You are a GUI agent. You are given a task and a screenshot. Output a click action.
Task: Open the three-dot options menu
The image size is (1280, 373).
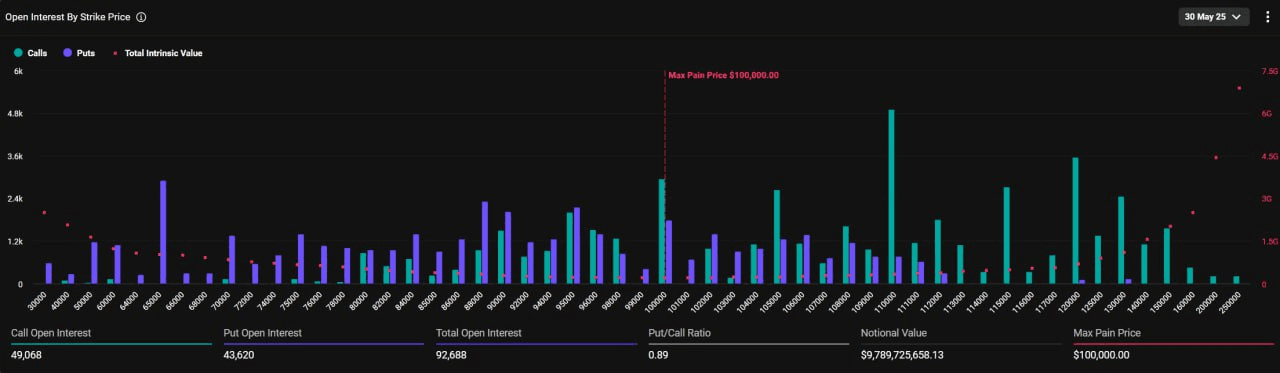1266,17
